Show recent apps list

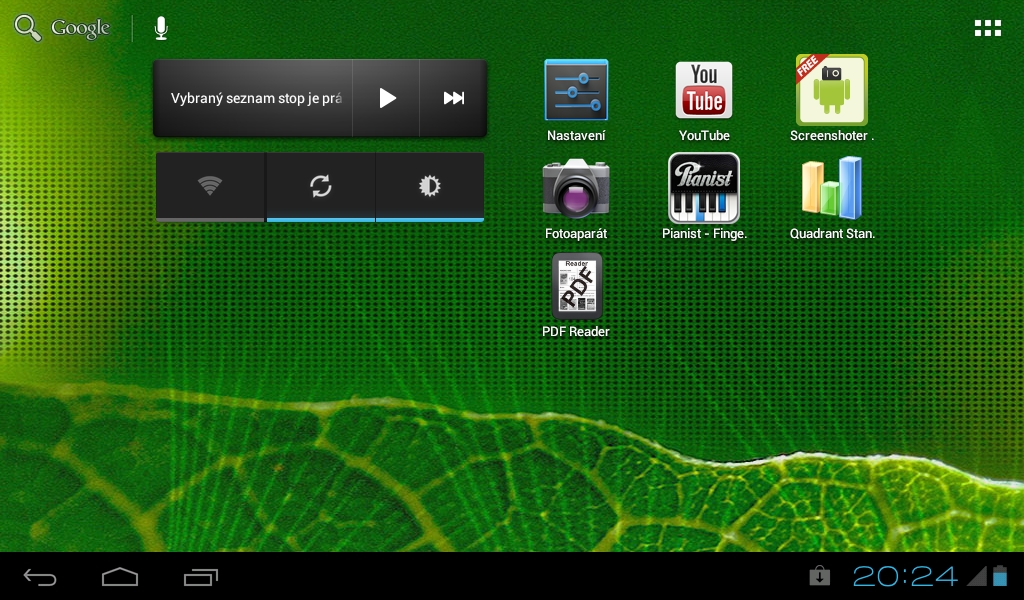(201, 577)
